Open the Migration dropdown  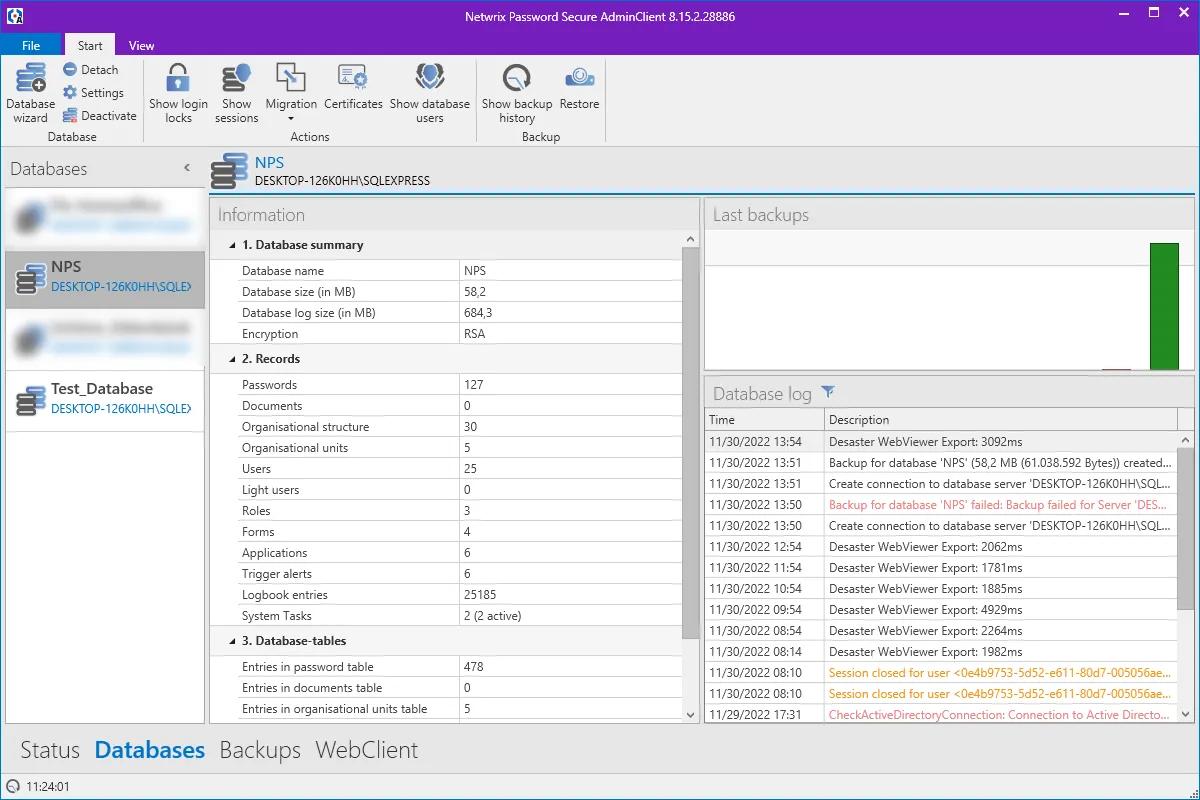(291, 92)
